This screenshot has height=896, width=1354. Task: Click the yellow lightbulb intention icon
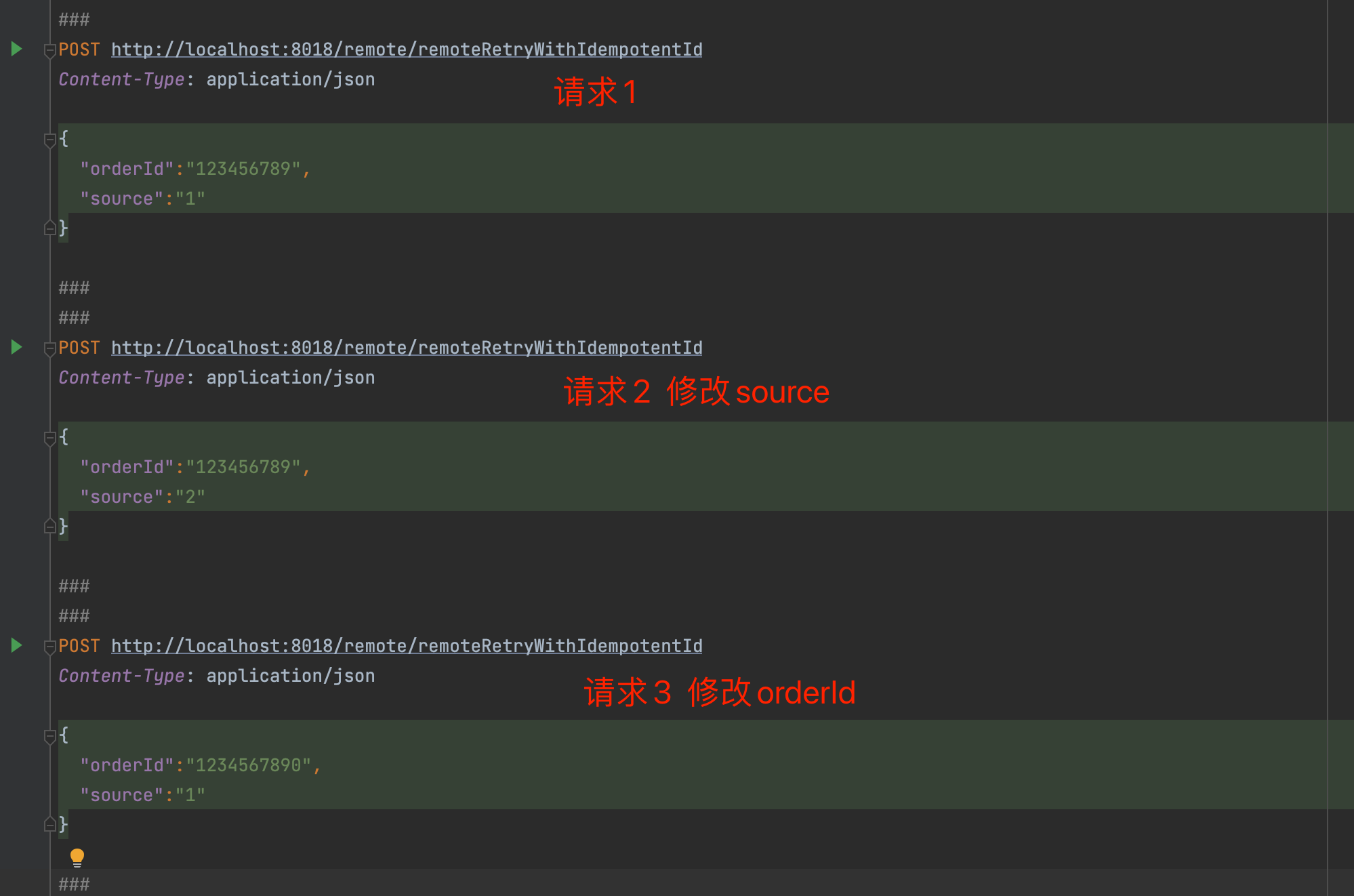coord(77,857)
